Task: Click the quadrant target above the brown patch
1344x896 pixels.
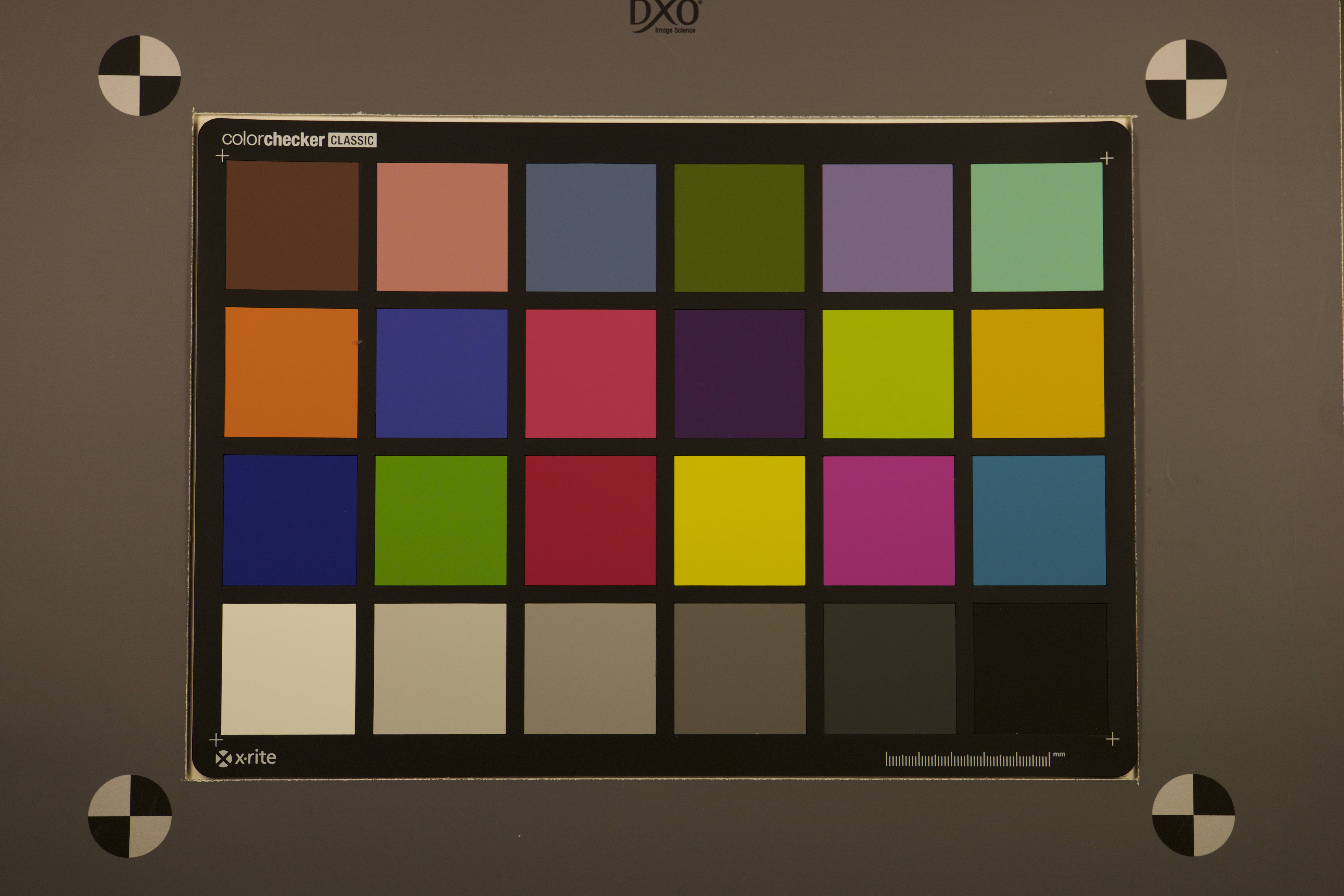Action: point(139,75)
